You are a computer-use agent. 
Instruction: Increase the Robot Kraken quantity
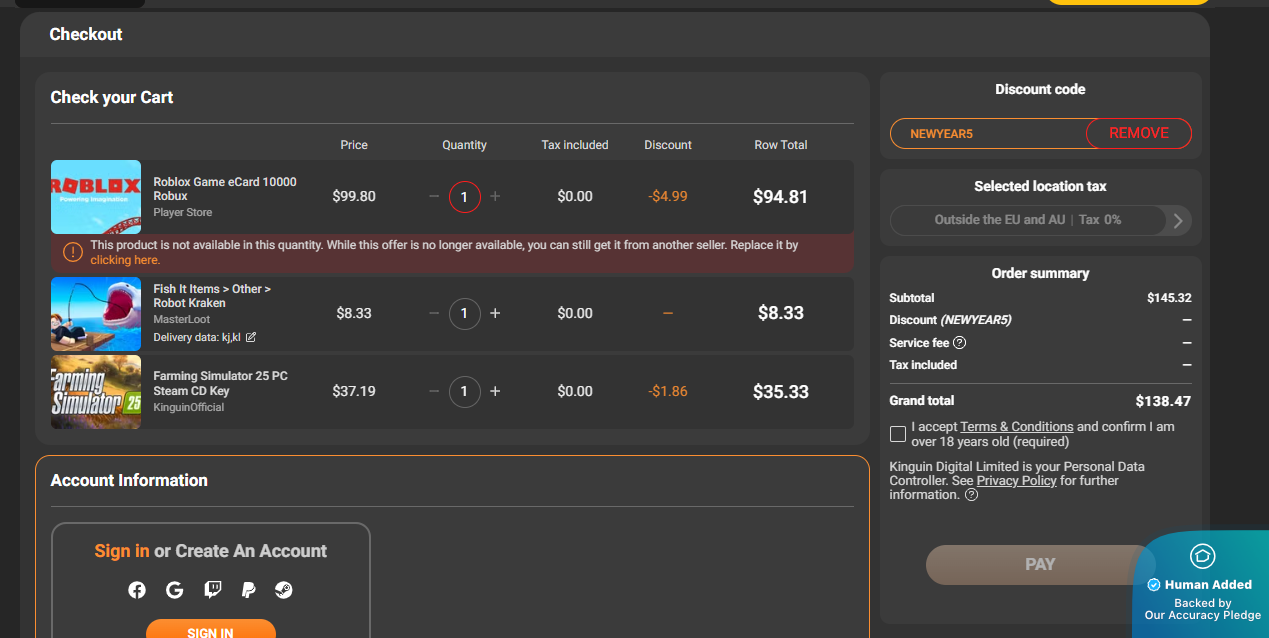[x=495, y=313]
